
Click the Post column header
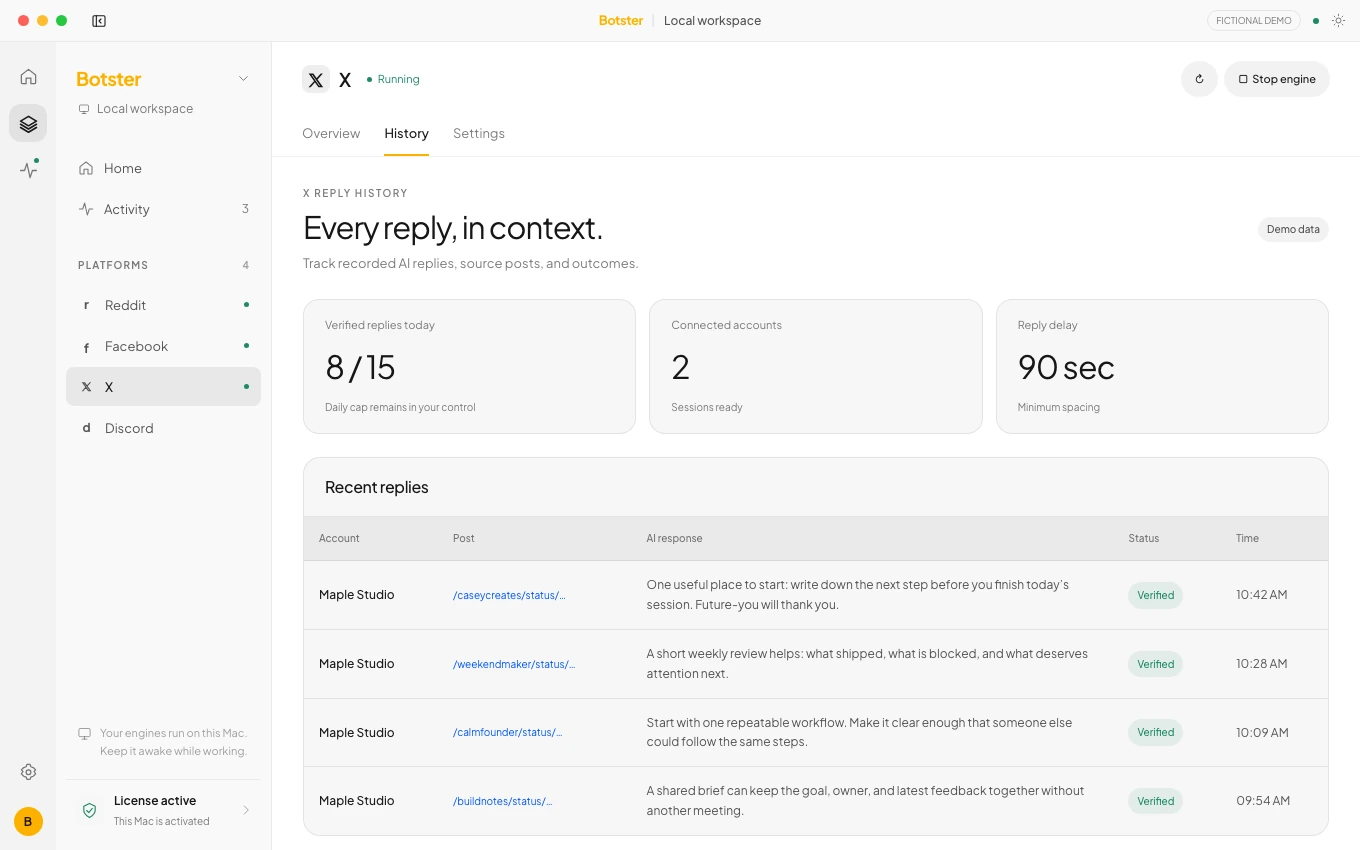[463, 538]
